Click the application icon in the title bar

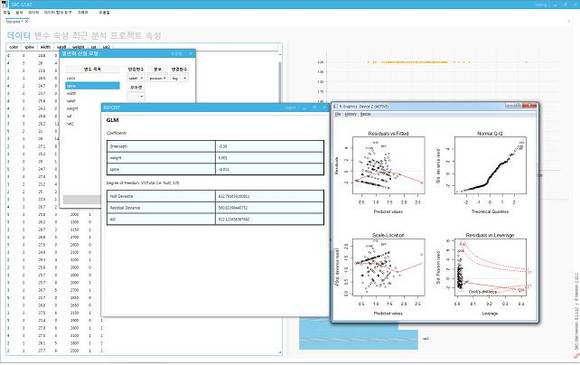click(x=4, y=4)
